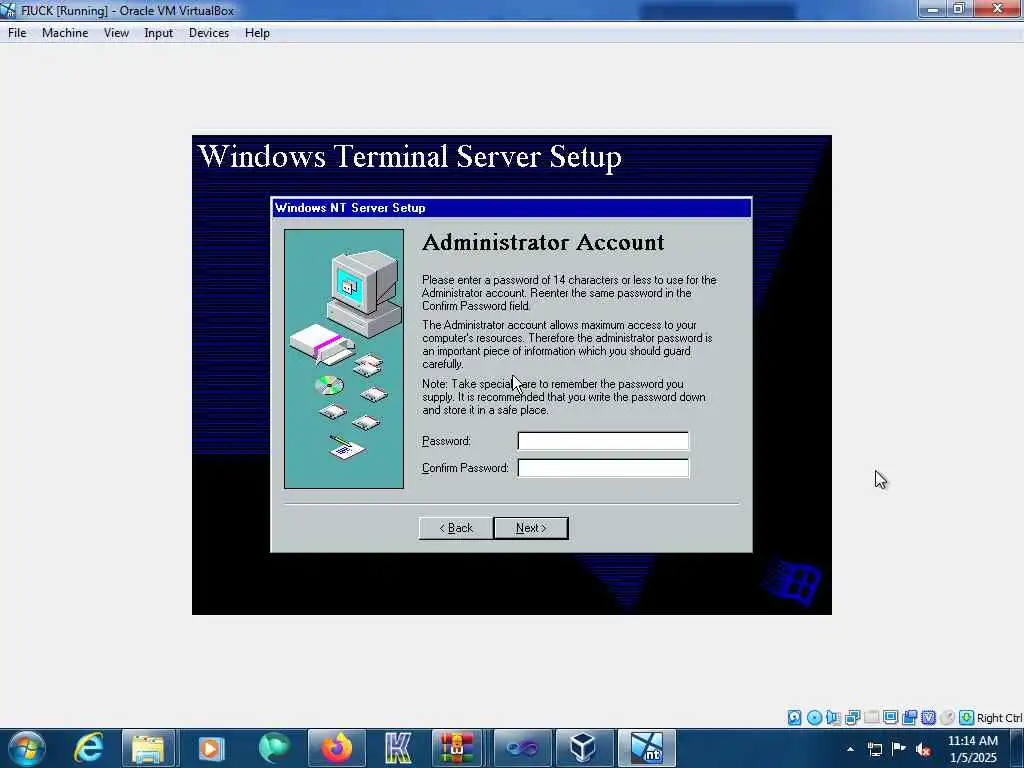Open the green globe browser taskbar icon
This screenshot has height=768, width=1024.
(x=274, y=748)
